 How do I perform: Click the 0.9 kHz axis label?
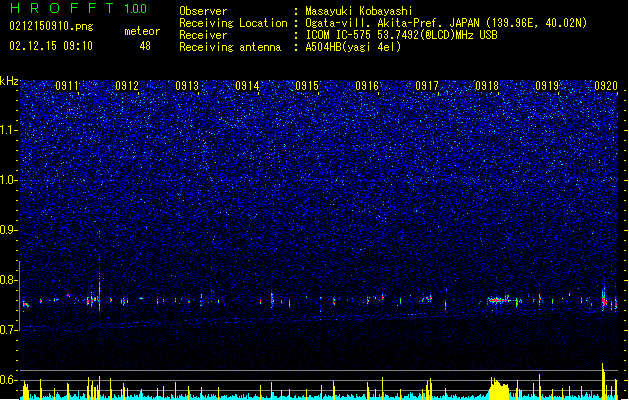(8, 230)
